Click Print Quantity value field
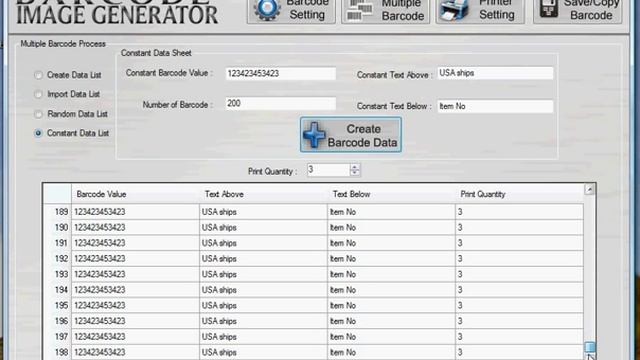640x360 pixels. coord(329,170)
